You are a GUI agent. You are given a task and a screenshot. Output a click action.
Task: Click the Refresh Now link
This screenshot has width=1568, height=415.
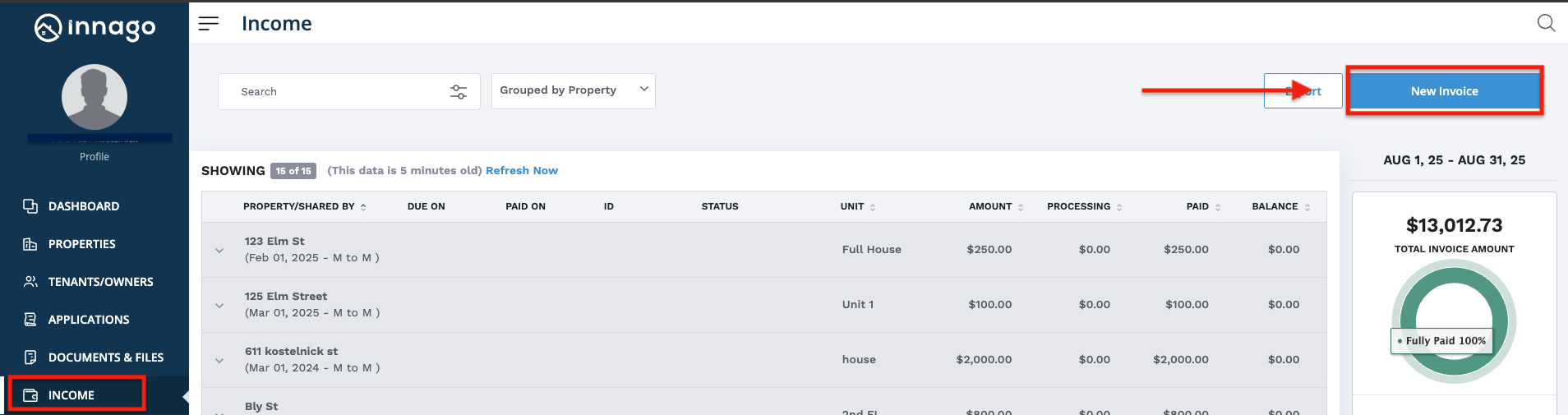521,171
